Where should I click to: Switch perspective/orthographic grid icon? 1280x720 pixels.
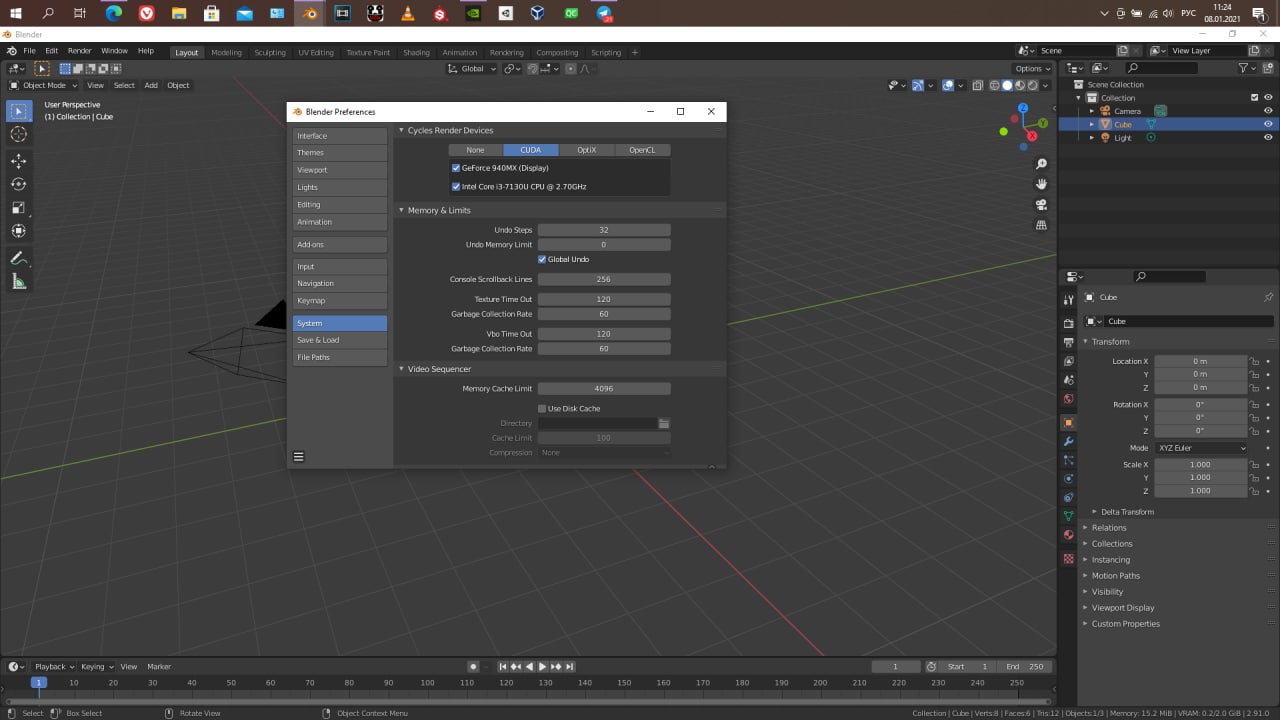(1041, 225)
